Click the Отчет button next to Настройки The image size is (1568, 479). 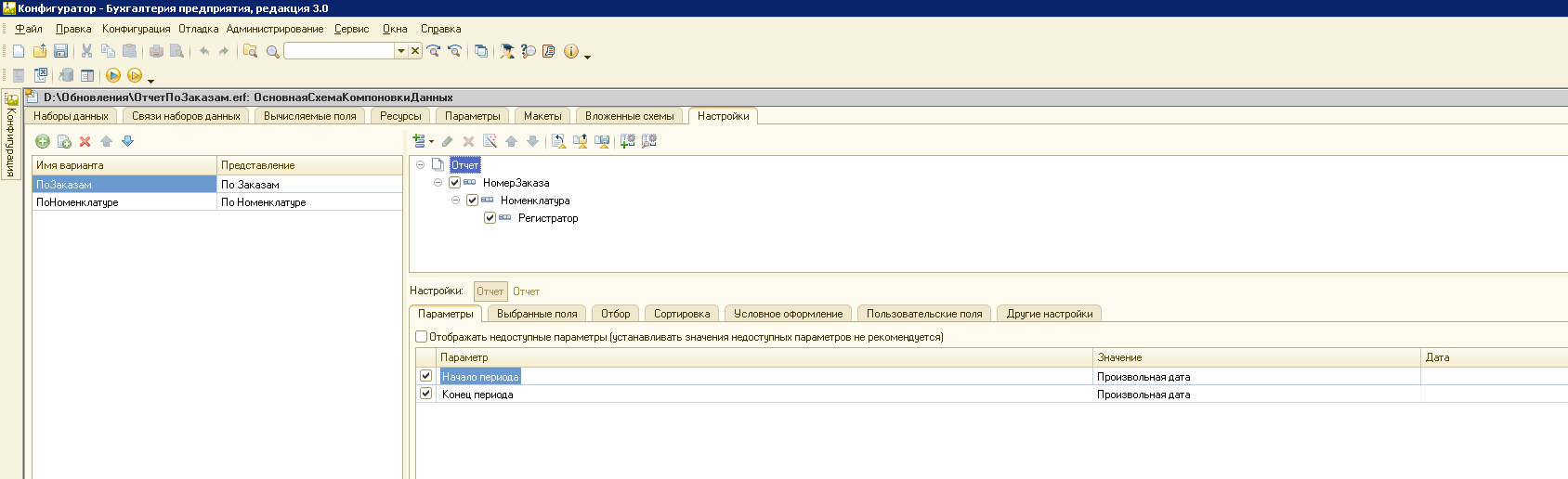tap(490, 291)
